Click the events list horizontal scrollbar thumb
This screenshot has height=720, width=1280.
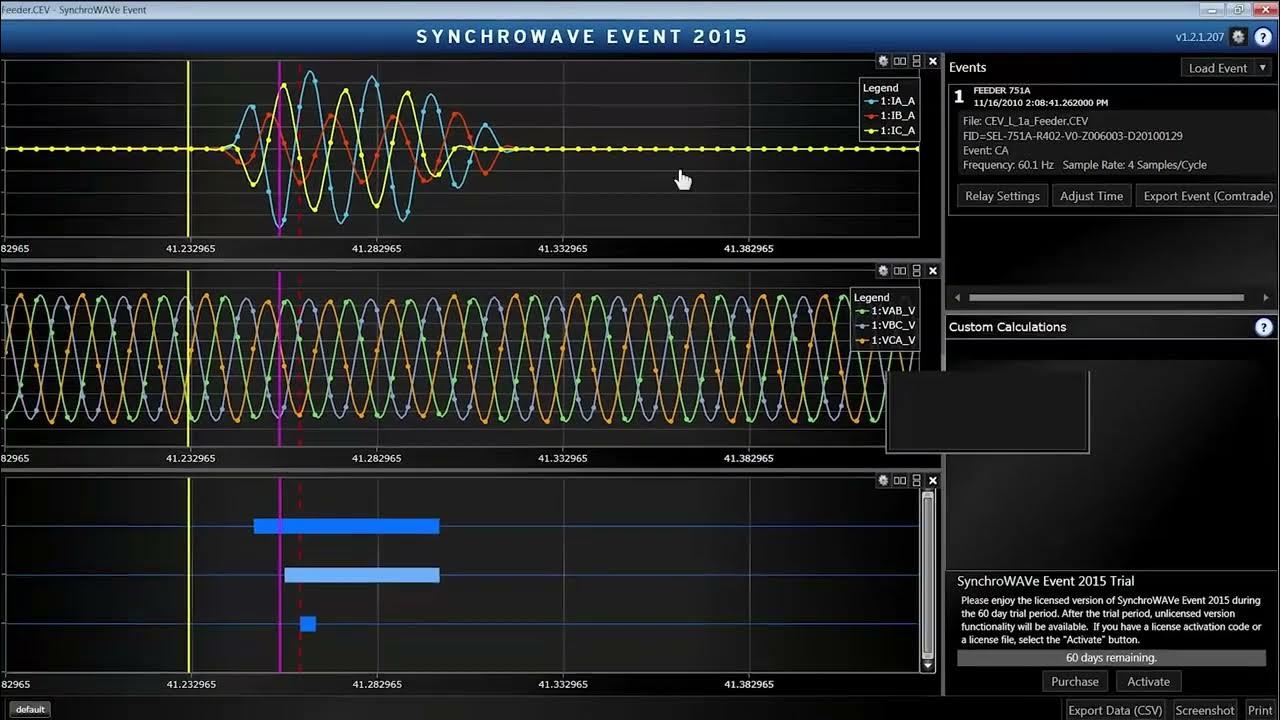pyautogui.click(x=1106, y=297)
